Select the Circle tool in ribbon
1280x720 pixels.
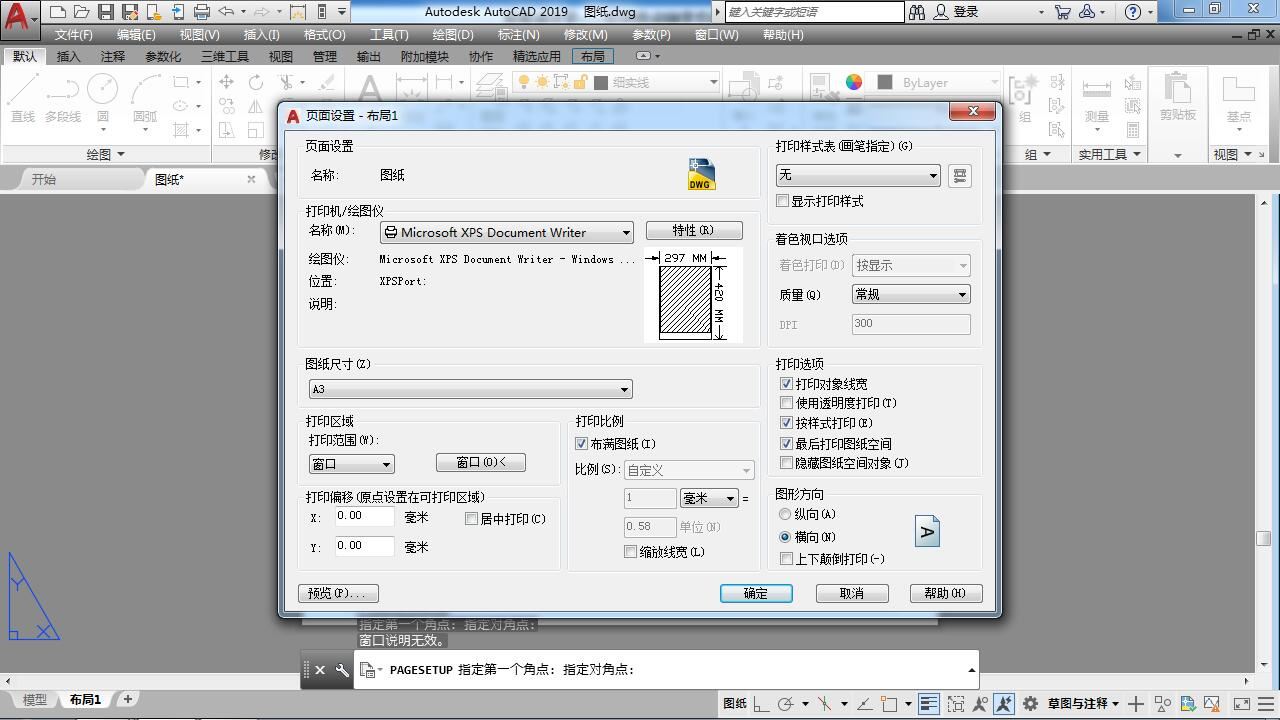(x=102, y=97)
